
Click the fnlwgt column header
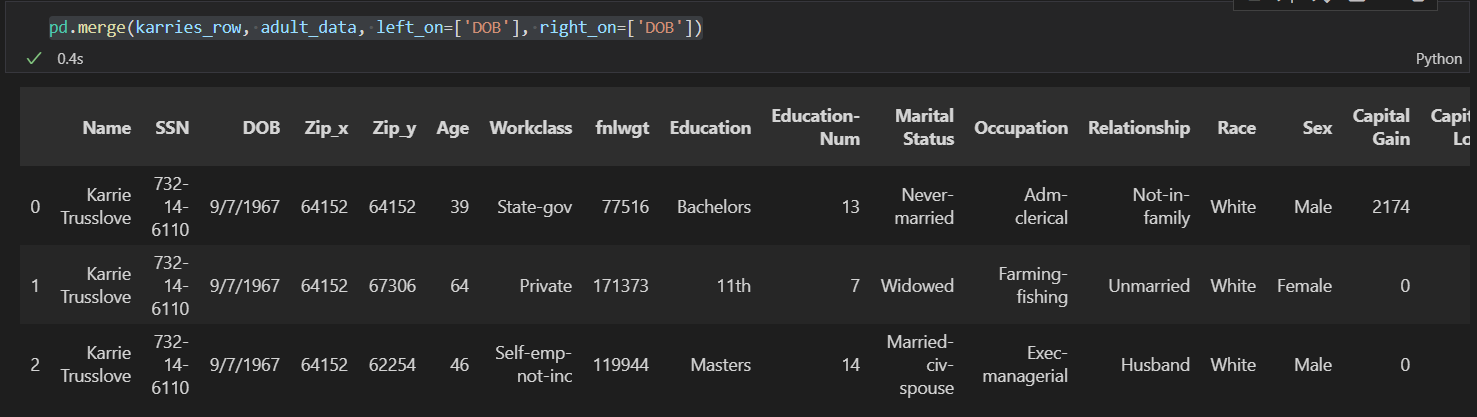tap(621, 128)
